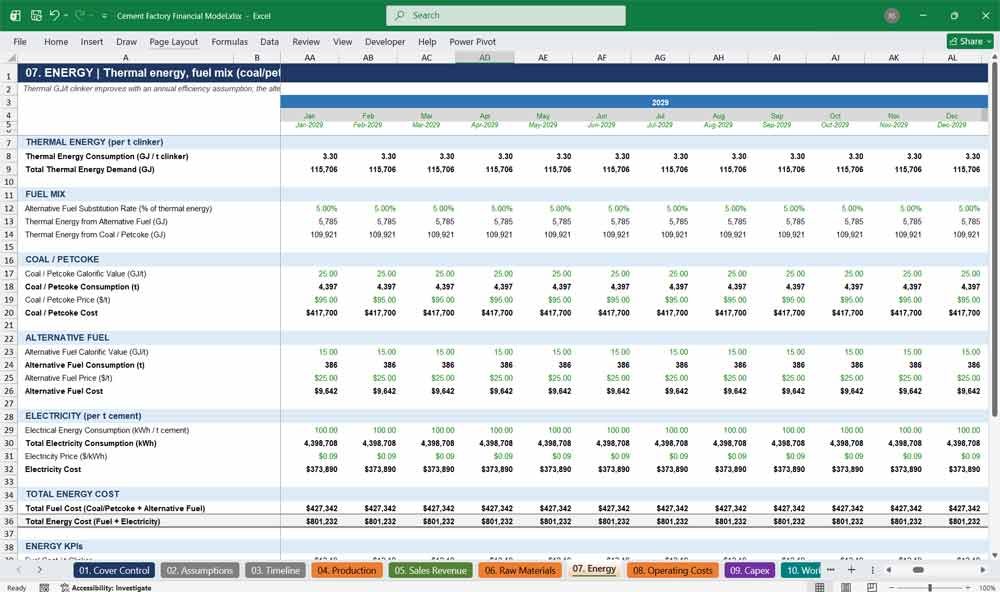Click the horizontal scrollbar right arrow
1000x592 pixels.
(983, 570)
